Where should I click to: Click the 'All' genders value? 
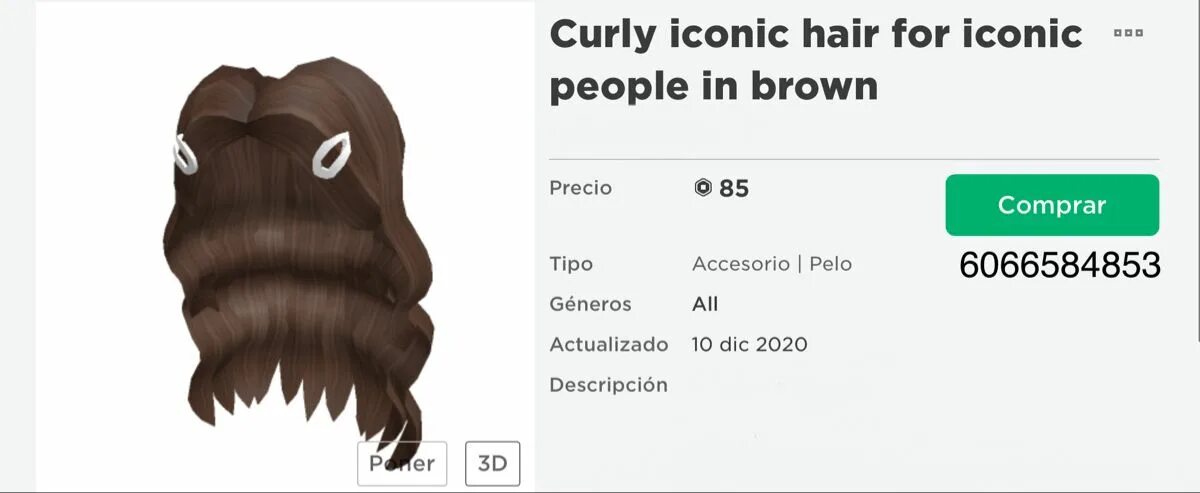705,304
